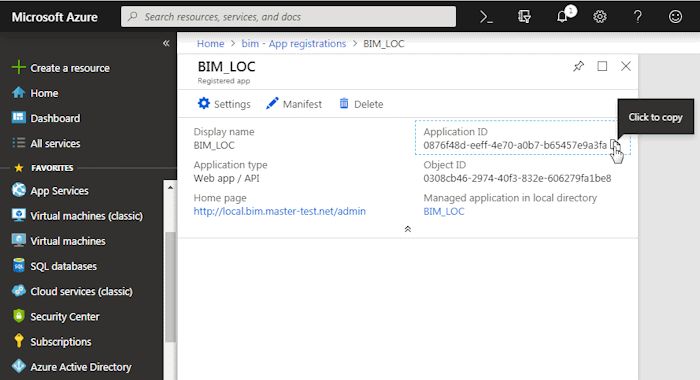Open Virtual machines (classic) label in favorites
This screenshot has width=700, height=380.
[87, 216]
